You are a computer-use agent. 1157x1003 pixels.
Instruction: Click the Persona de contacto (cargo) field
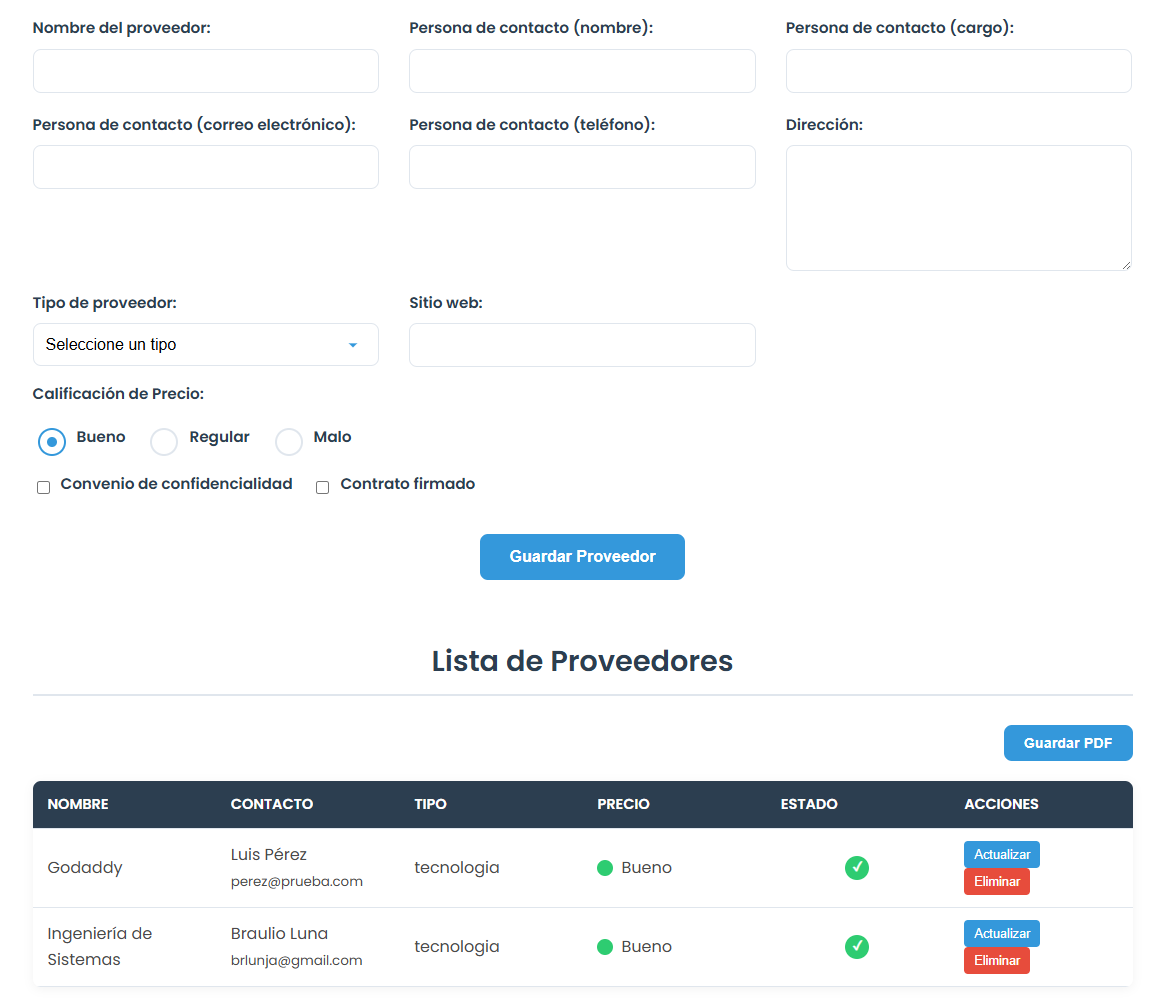click(959, 71)
